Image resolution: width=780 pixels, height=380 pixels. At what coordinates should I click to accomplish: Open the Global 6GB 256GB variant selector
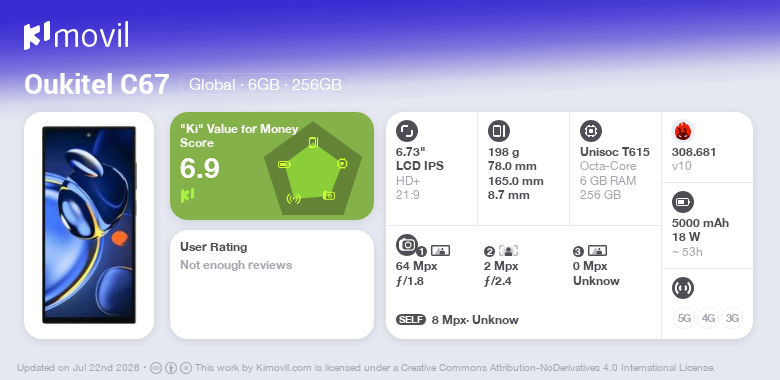coord(265,84)
